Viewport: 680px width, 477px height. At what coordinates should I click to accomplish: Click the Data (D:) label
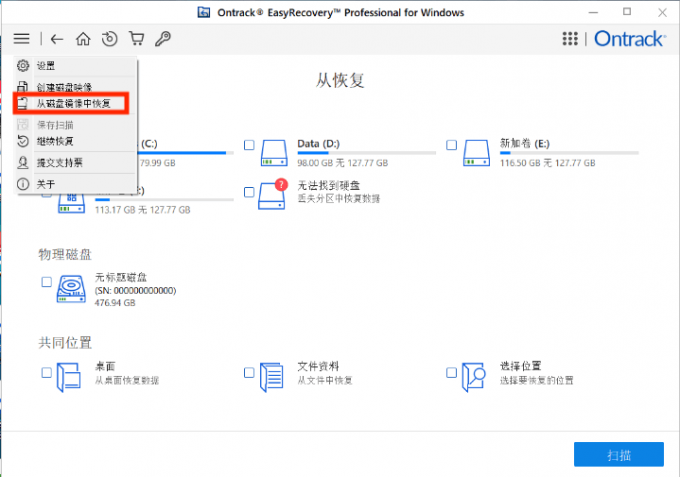318,144
